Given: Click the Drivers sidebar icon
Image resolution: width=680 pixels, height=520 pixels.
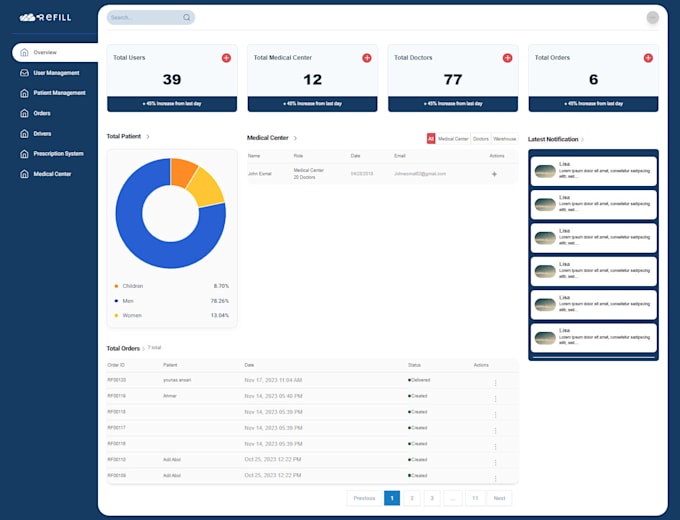Looking at the screenshot, I should click(x=24, y=134).
